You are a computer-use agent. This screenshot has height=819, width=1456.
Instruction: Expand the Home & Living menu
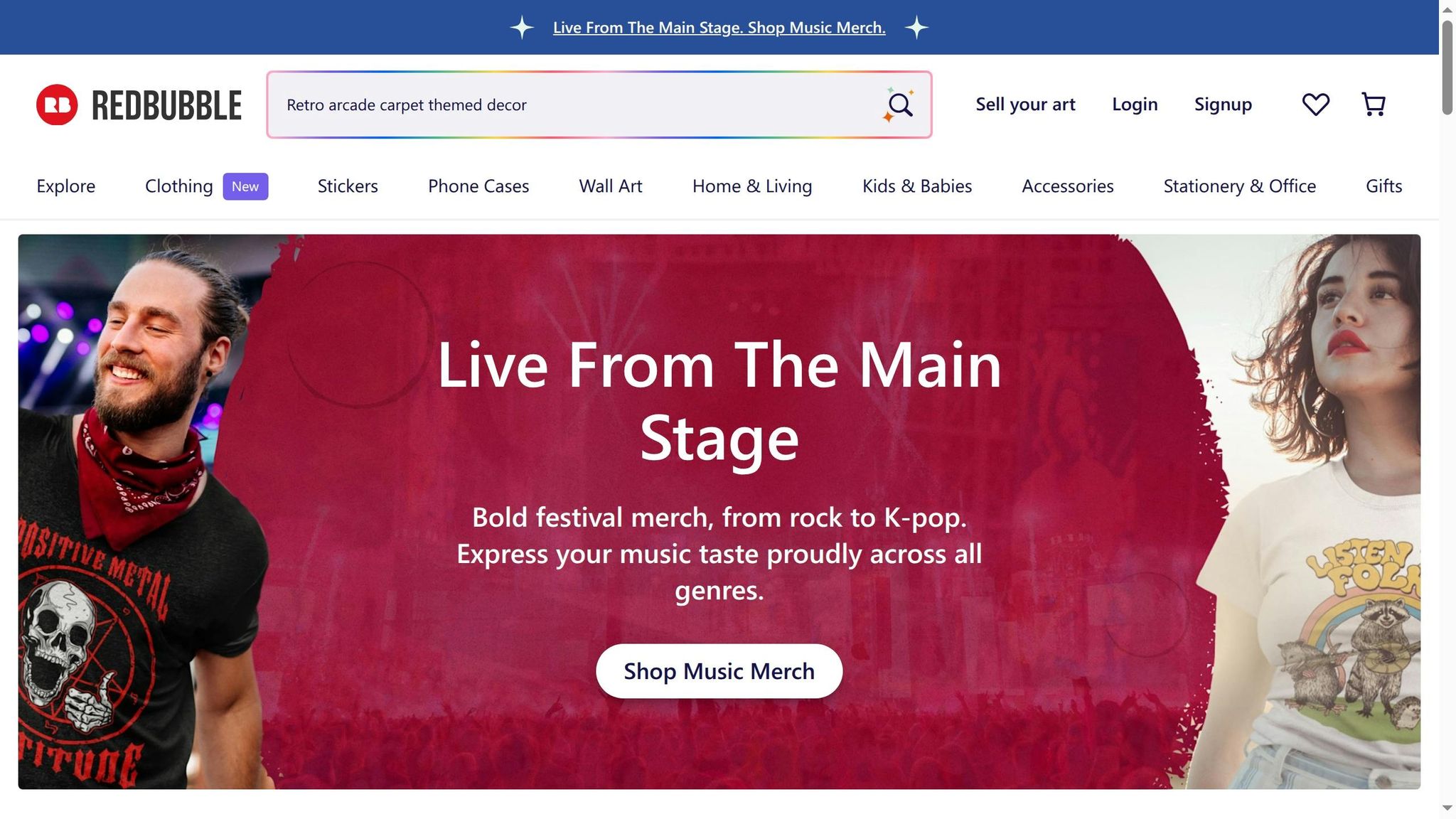coord(752,186)
